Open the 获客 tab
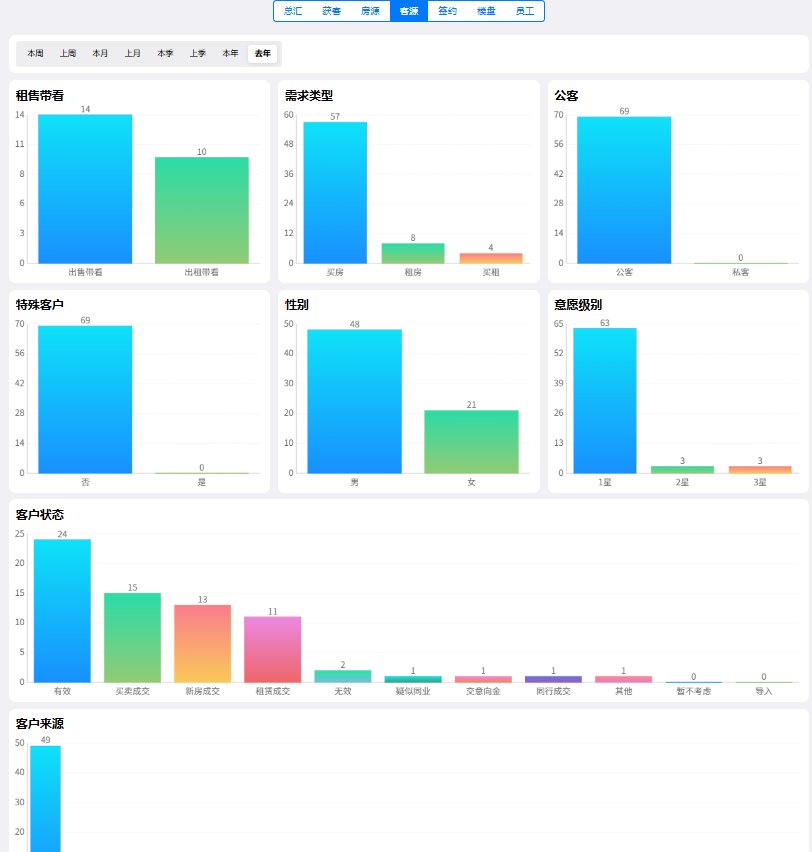This screenshot has height=852, width=812. (332, 11)
